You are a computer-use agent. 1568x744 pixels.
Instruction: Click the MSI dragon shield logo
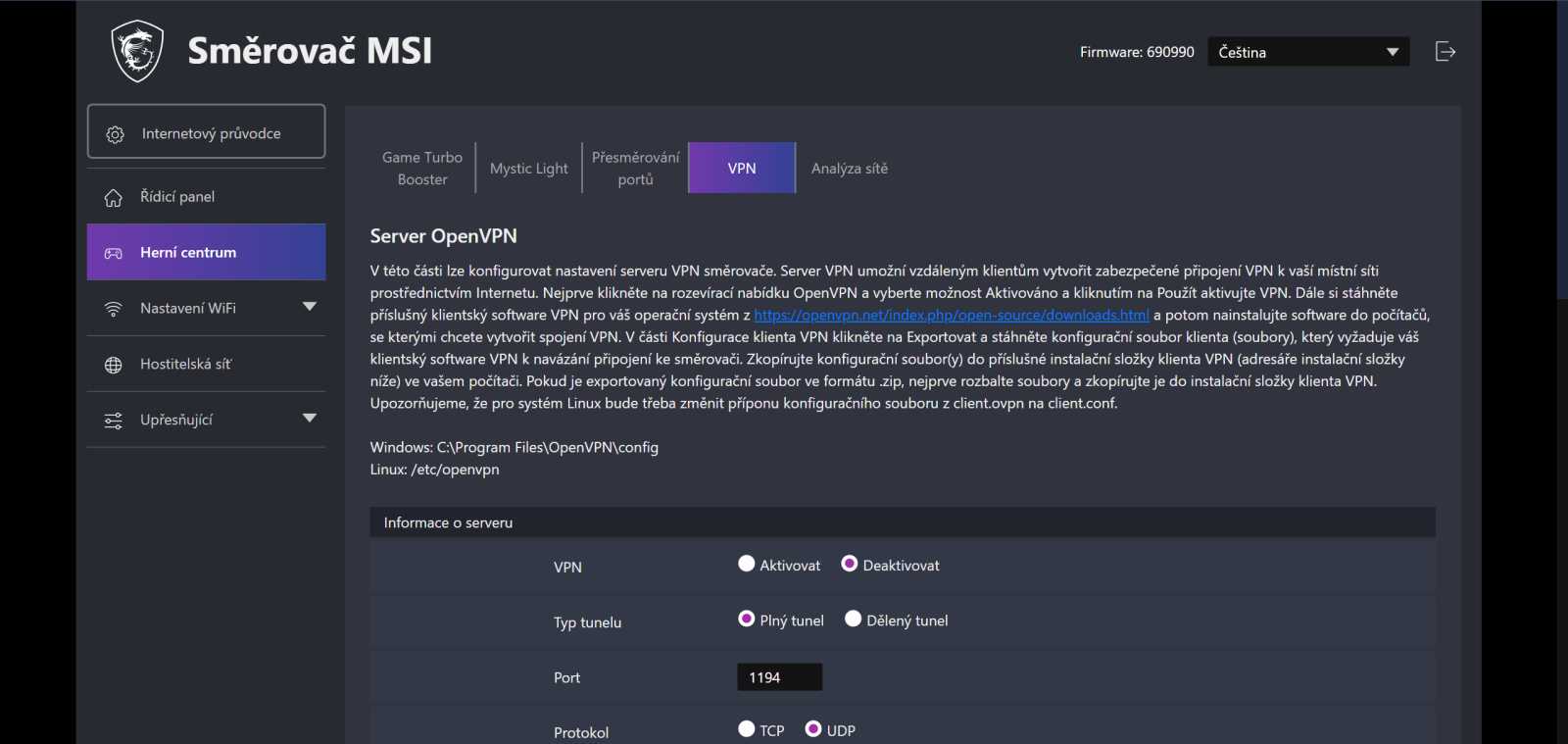click(137, 51)
